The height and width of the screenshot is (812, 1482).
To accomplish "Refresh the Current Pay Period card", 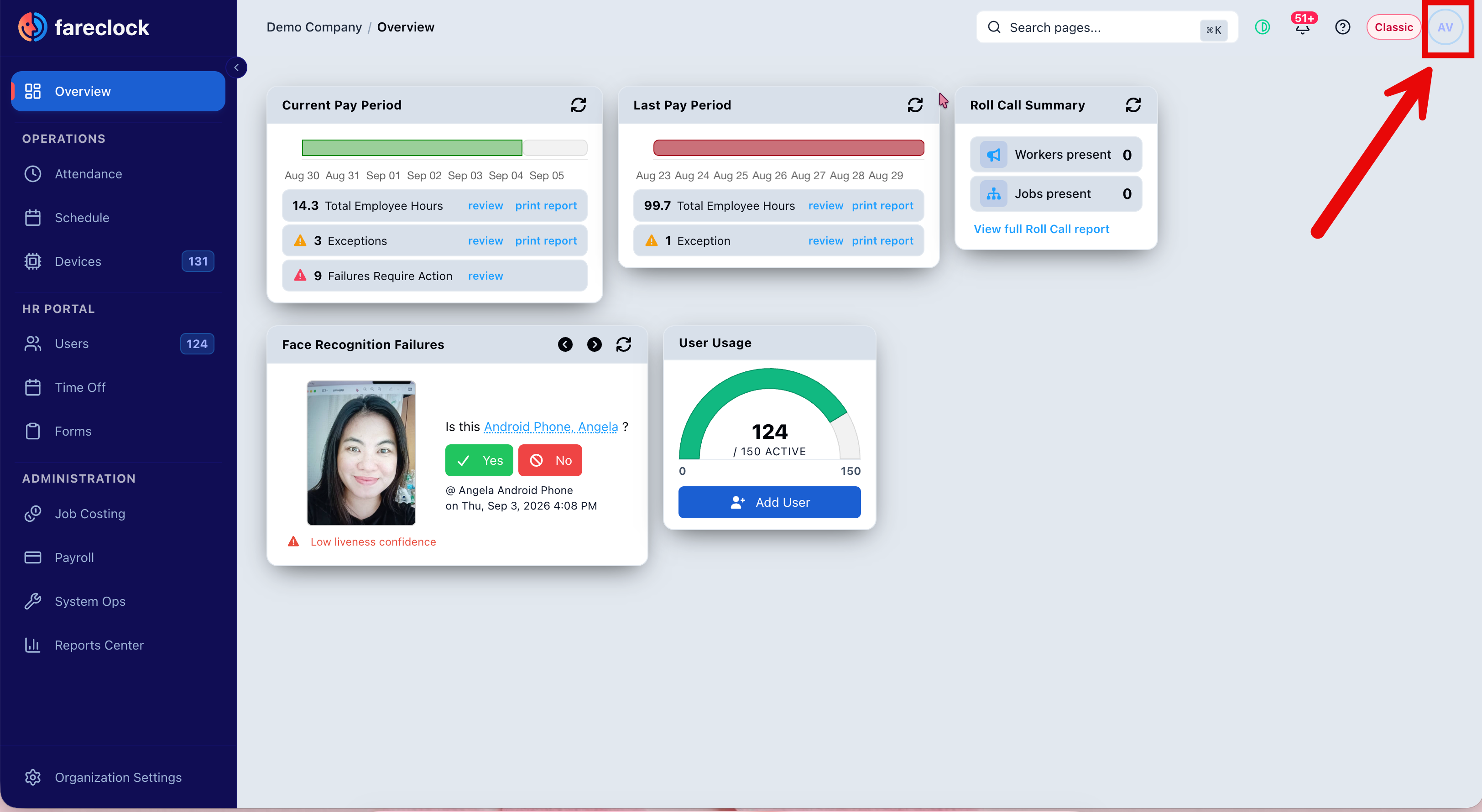I will (x=578, y=104).
